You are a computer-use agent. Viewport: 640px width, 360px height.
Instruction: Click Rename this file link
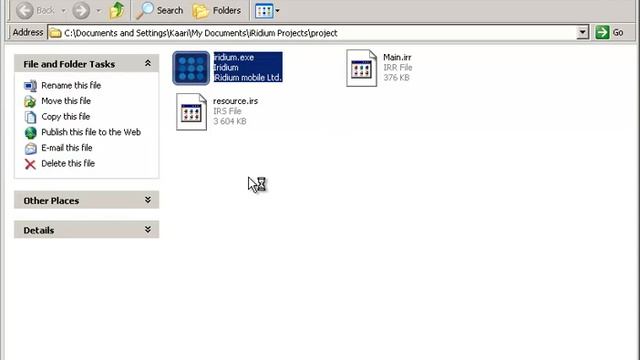(71, 85)
